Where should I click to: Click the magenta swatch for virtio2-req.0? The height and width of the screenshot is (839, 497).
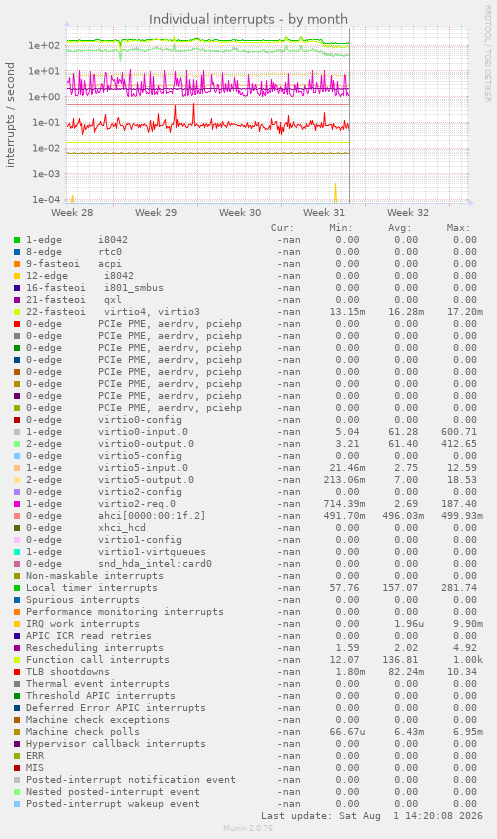[x=17, y=504]
